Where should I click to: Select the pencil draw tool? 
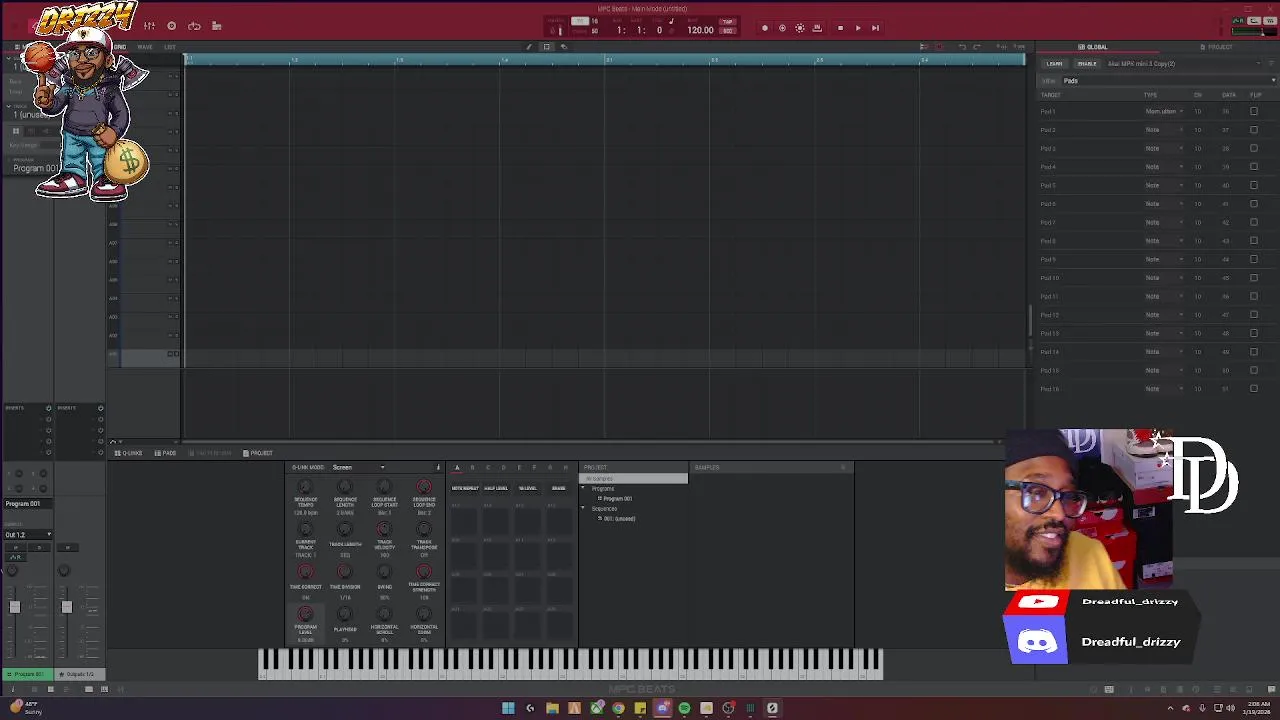[x=529, y=47]
